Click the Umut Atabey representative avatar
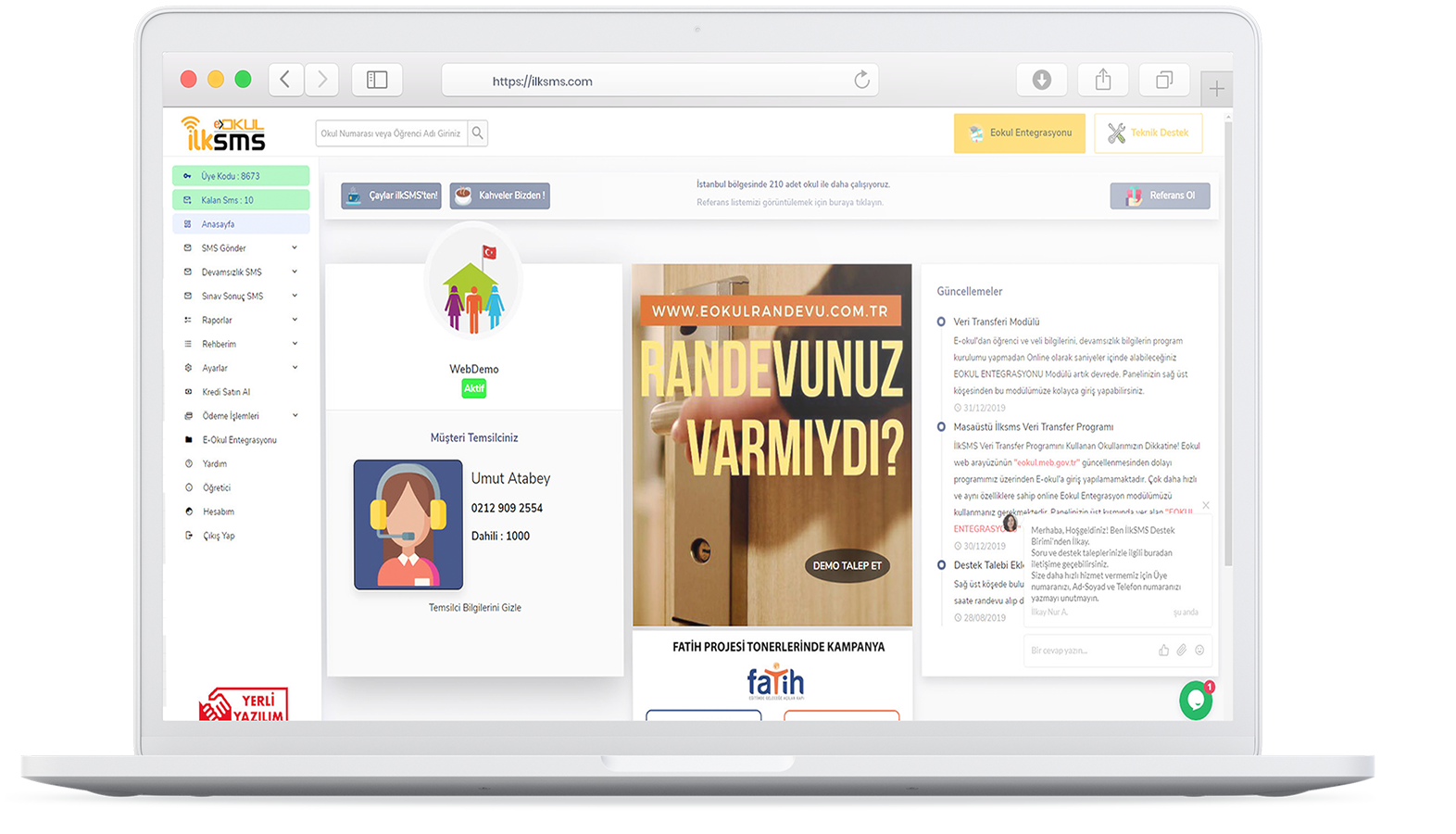This screenshot has height=834, width=1456. tap(408, 524)
